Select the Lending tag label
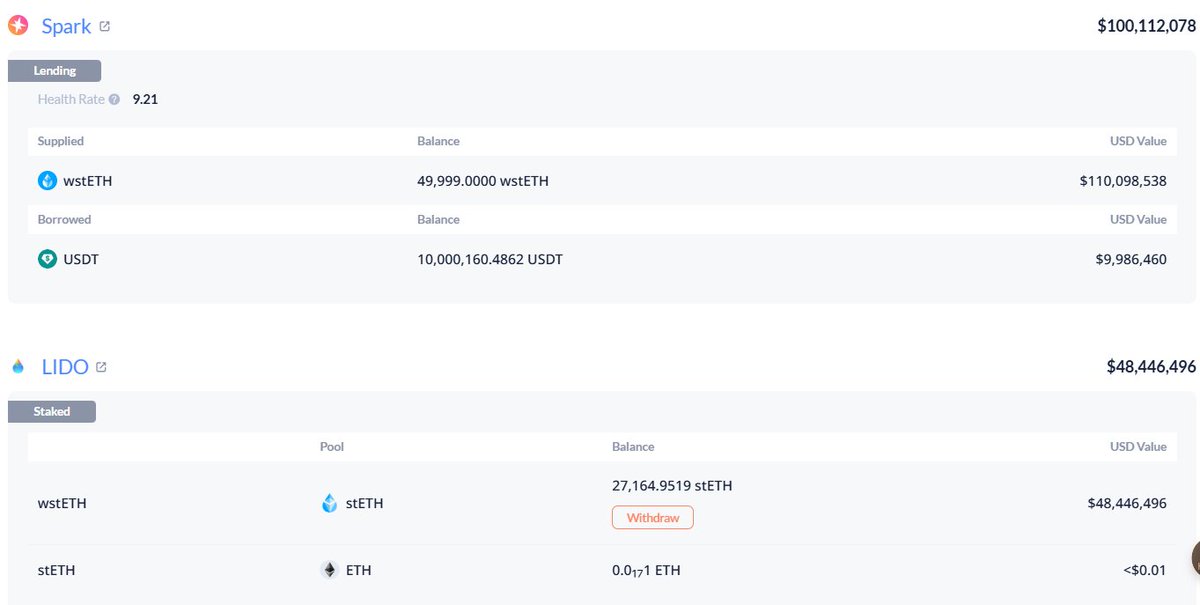This screenshot has width=1200, height=605. click(x=54, y=71)
